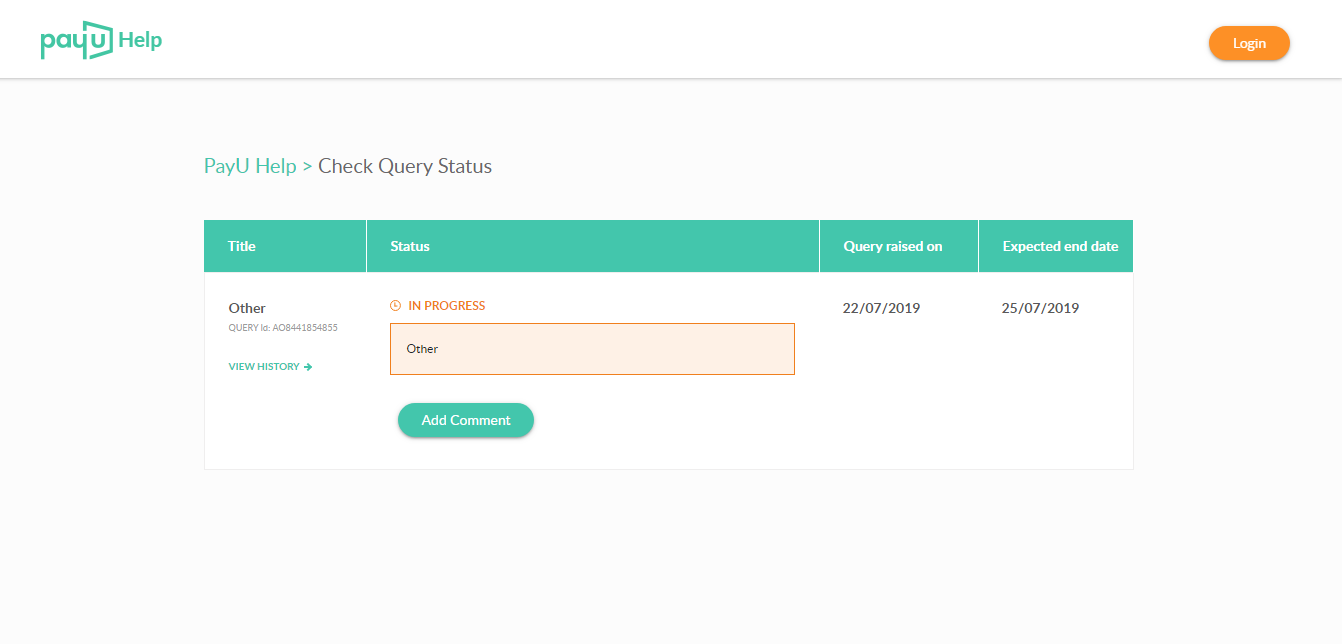The width and height of the screenshot is (1342, 644).
Task: Click the Help text beside the logo
Action: click(x=140, y=40)
